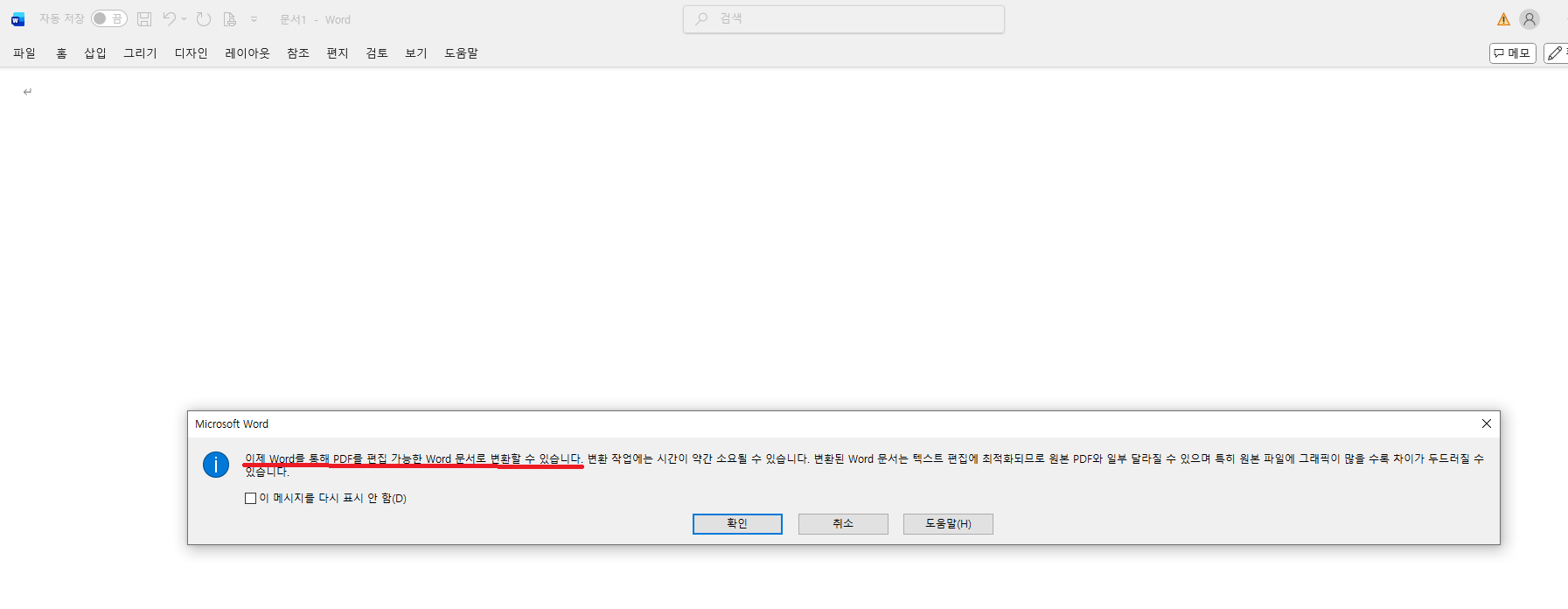Switch to the 삽입 (Insert) tab
Image resolution: width=1568 pixels, height=609 pixels.
[x=95, y=53]
